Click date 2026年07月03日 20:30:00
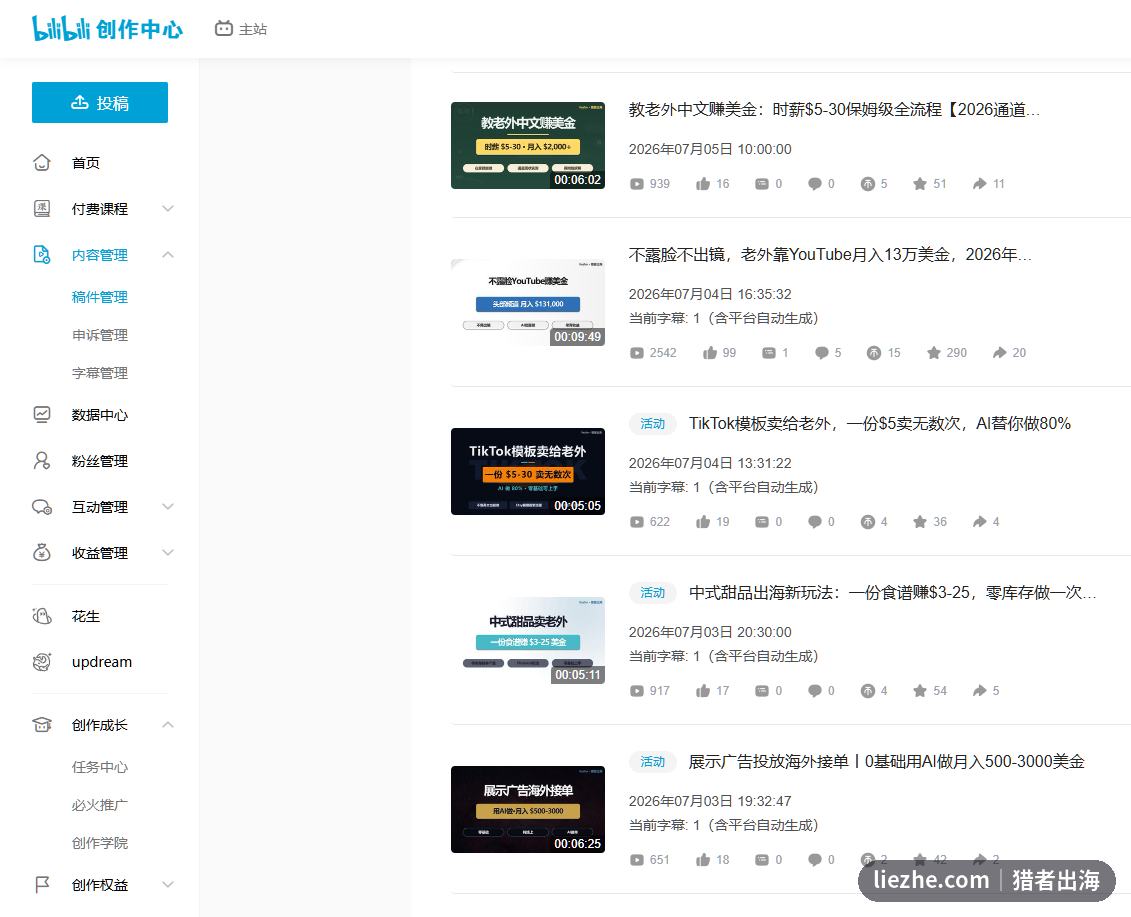 (710, 632)
